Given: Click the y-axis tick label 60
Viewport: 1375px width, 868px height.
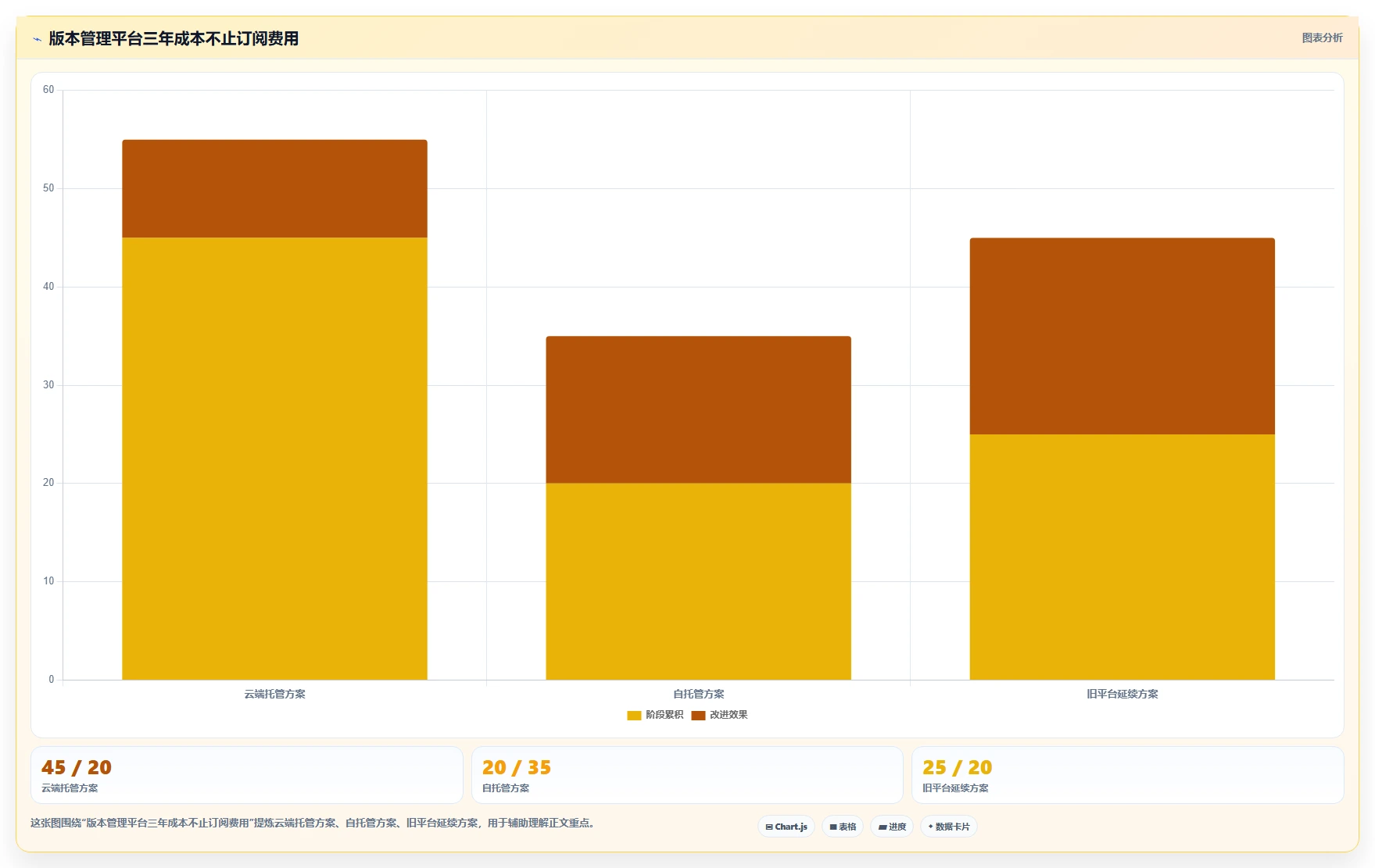Looking at the screenshot, I should point(48,90).
